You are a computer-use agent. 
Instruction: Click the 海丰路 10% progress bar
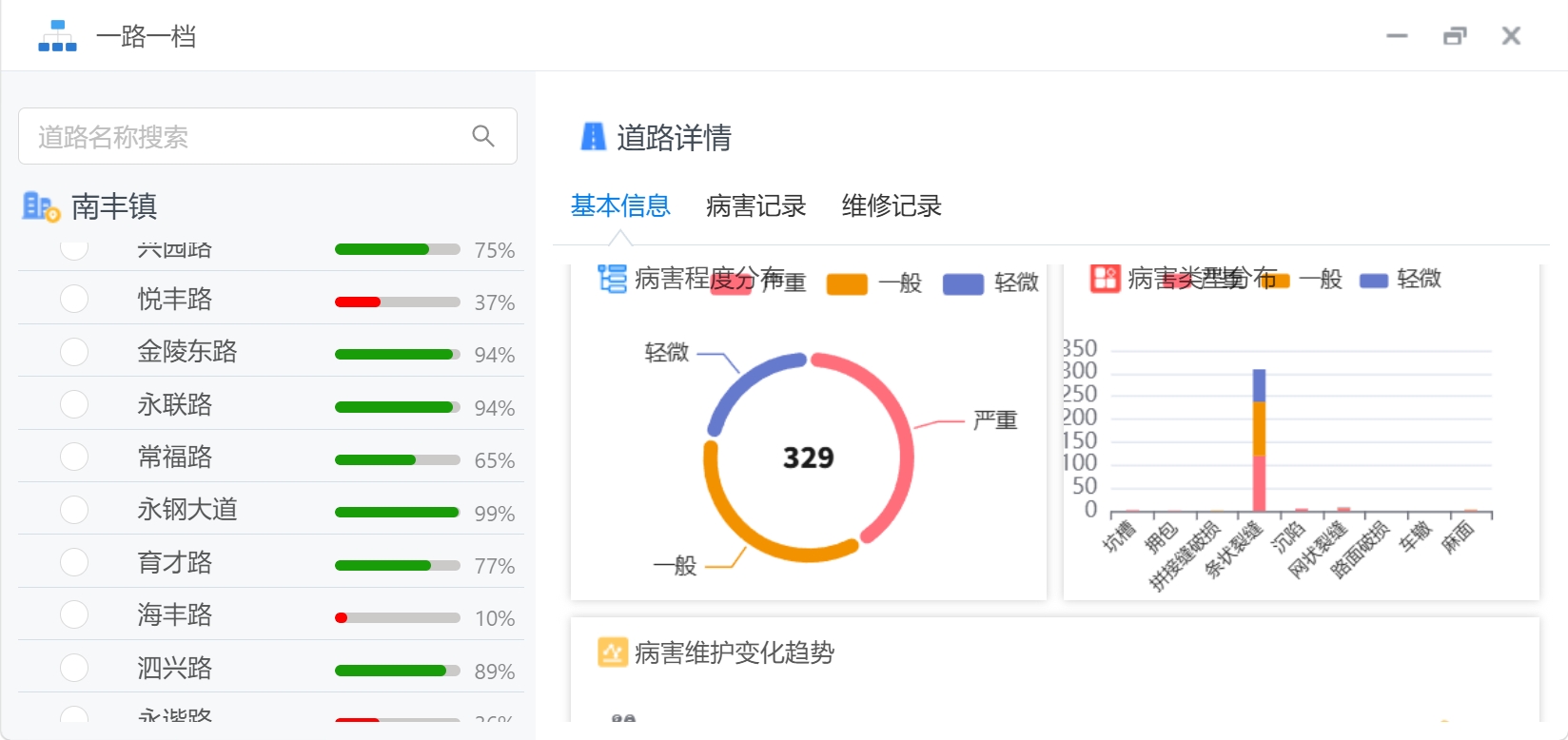[x=398, y=617]
